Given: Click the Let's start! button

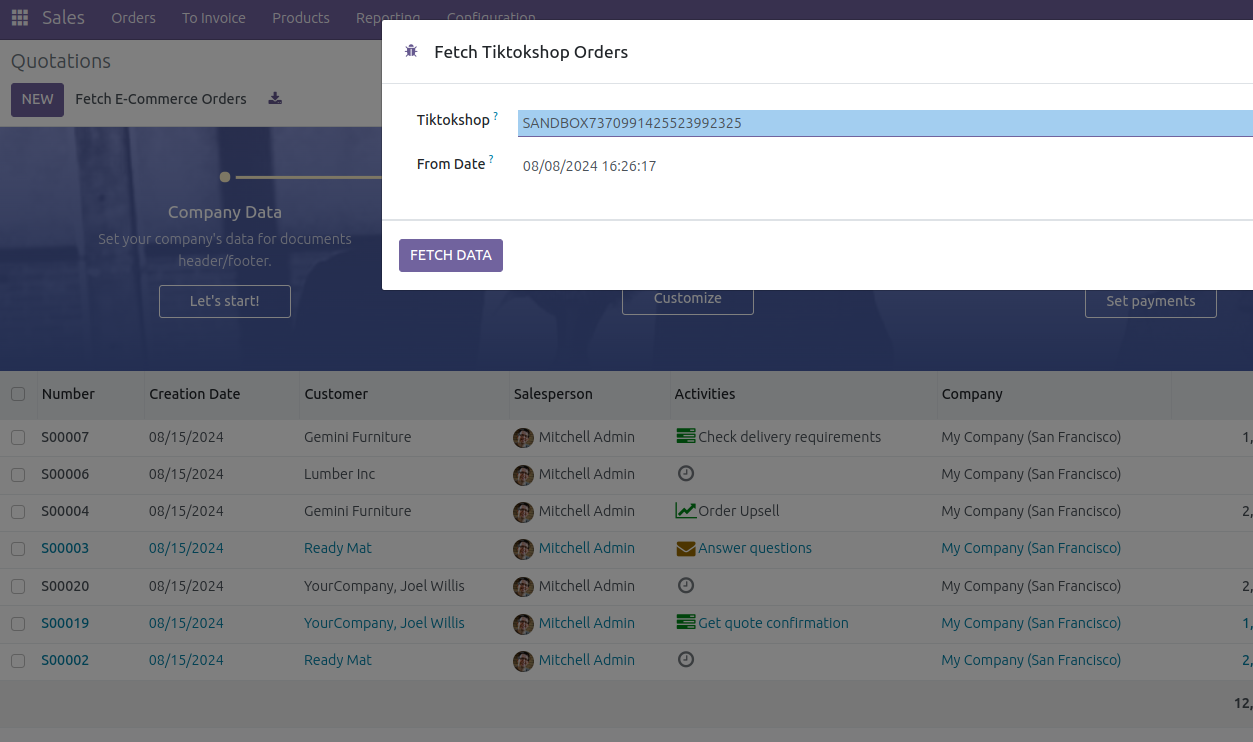Looking at the screenshot, I should (224, 301).
